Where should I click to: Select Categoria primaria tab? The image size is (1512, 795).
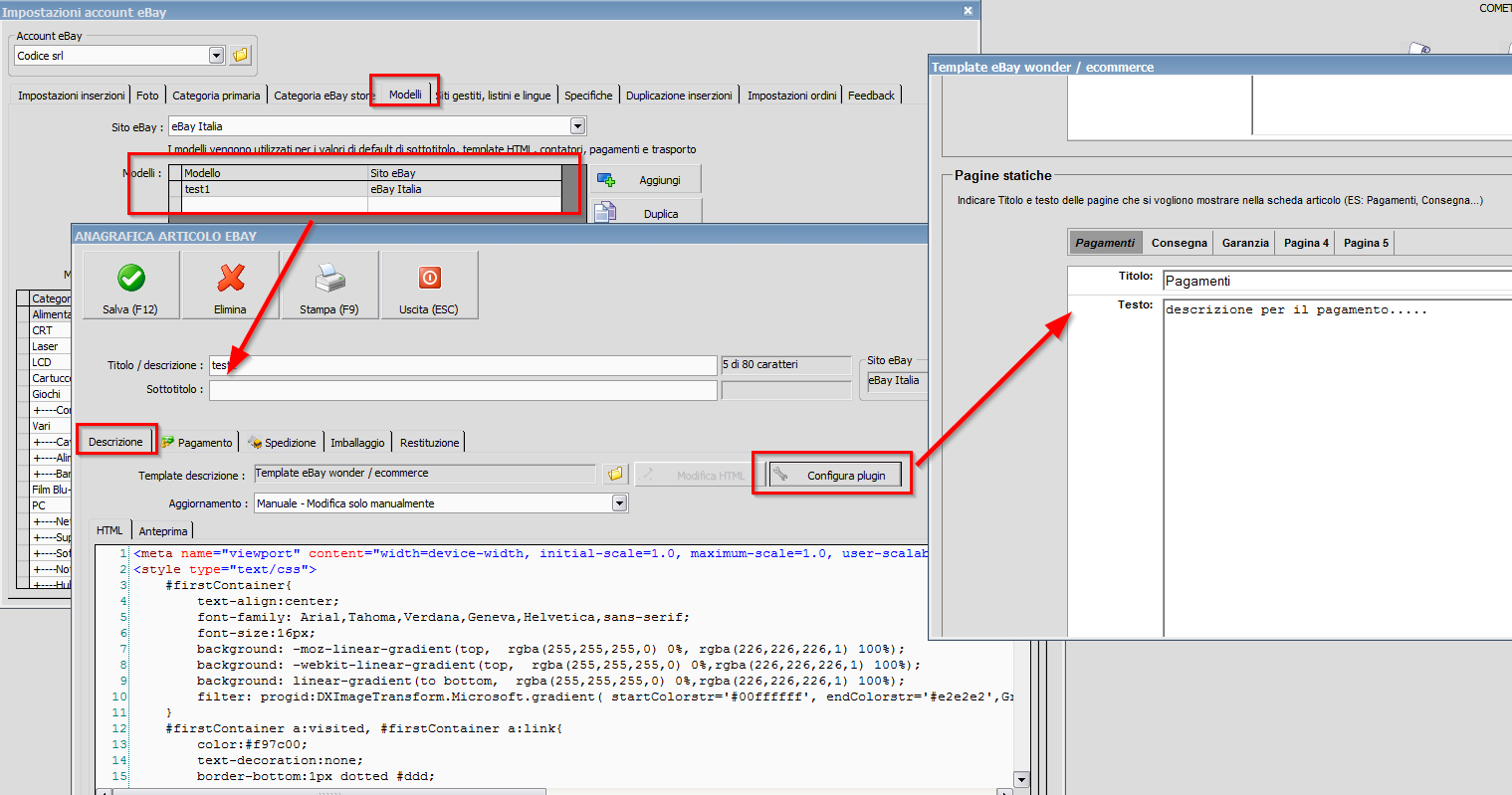216,96
